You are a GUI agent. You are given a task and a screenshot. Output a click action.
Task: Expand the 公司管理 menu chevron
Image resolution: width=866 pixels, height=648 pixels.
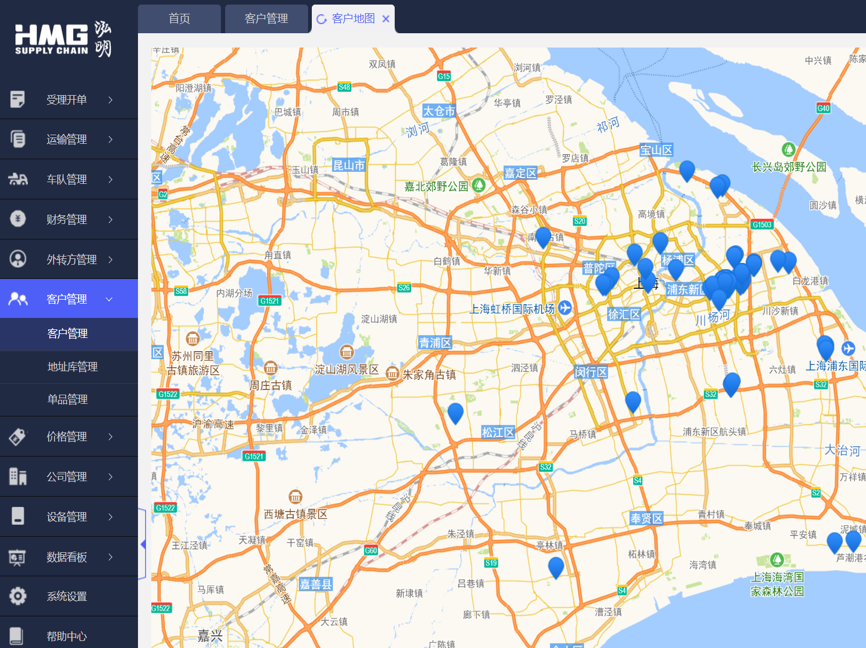pyautogui.click(x=110, y=476)
